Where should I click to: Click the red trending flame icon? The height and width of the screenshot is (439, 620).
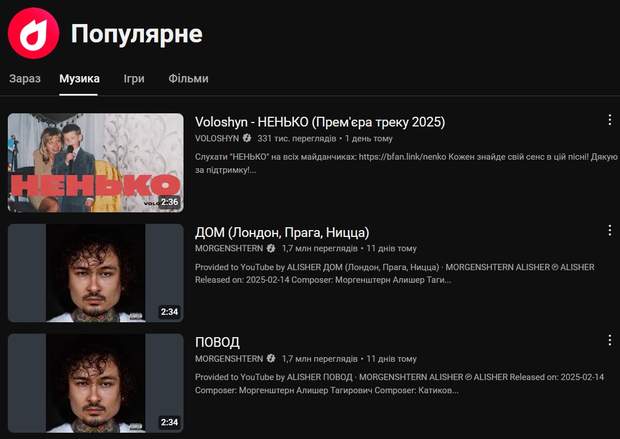pos(34,33)
